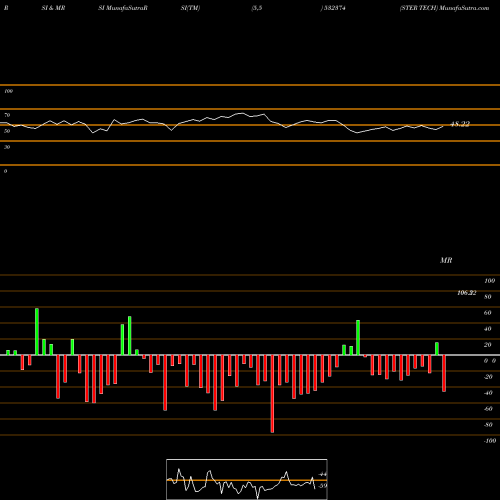Click the MR axis label '20'
The height and width of the screenshot is (500, 500).
click(488, 345)
